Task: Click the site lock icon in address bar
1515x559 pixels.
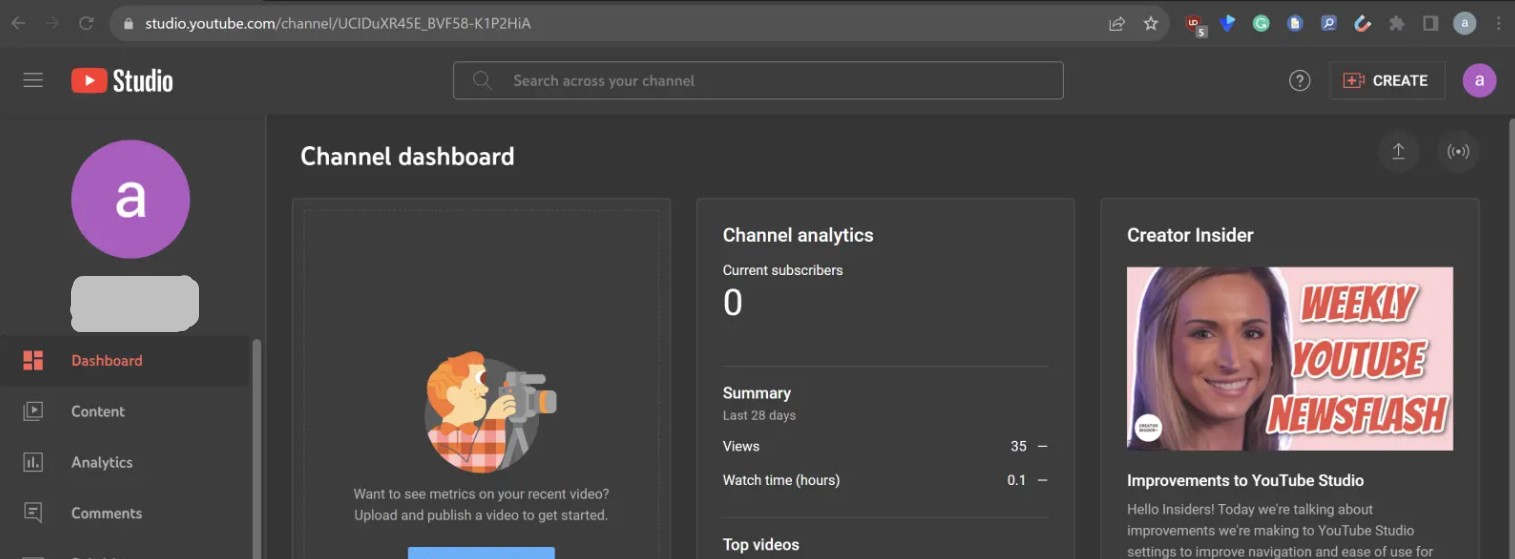Action: pyautogui.click(x=127, y=23)
